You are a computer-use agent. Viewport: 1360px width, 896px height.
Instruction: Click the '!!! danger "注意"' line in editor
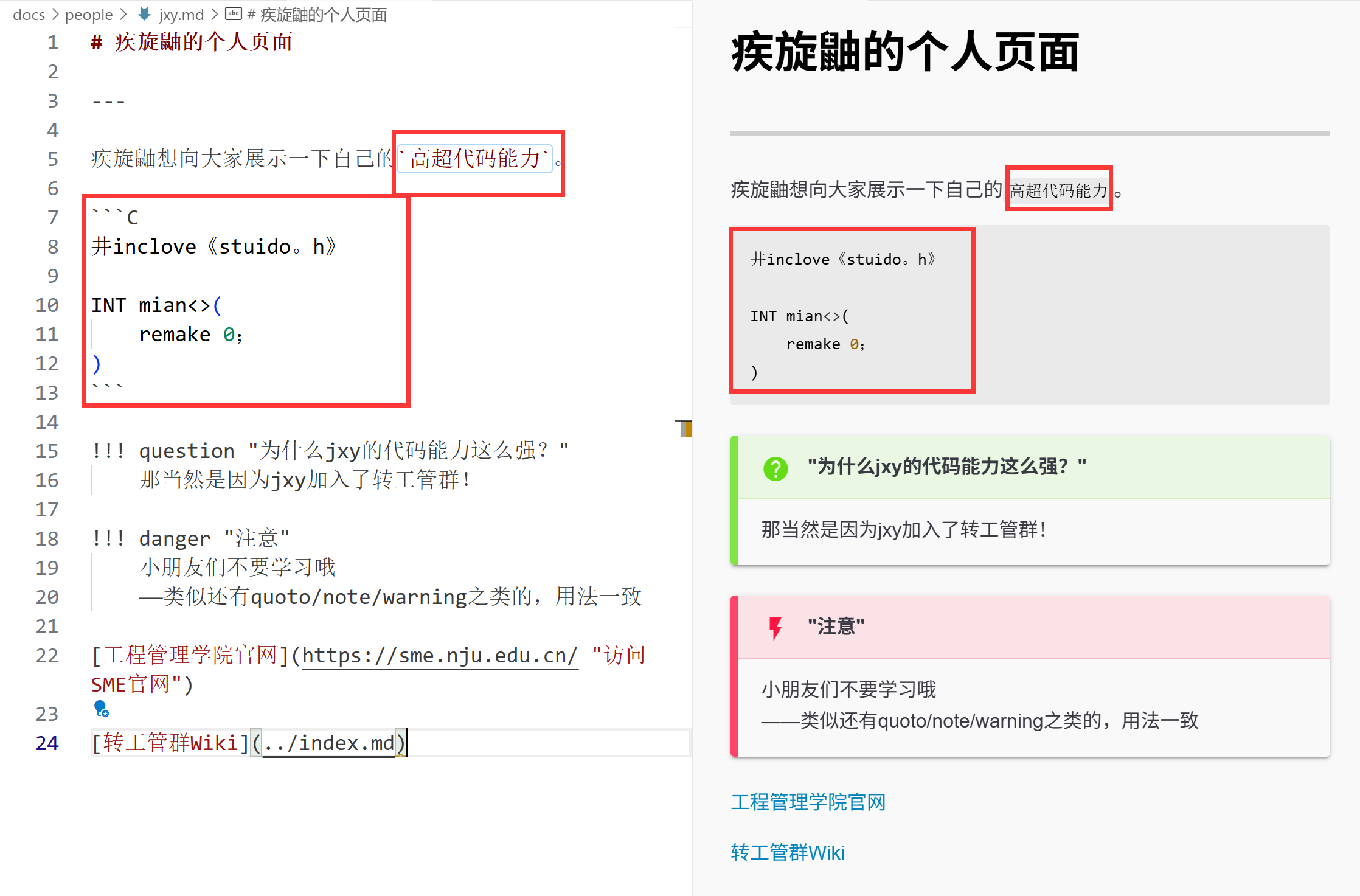coord(190,538)
